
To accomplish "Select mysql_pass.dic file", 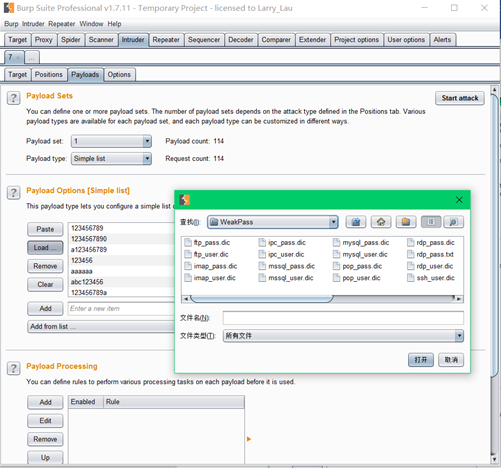I will 361,242.
